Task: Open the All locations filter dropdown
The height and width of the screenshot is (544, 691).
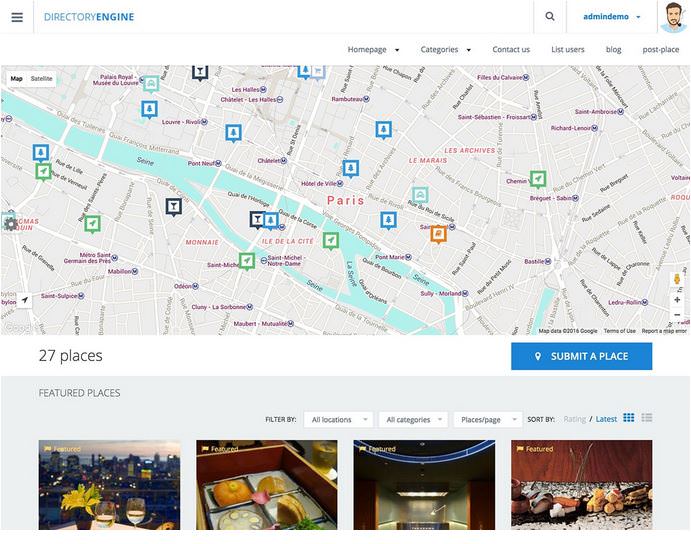Action: [x=338, y=420]
